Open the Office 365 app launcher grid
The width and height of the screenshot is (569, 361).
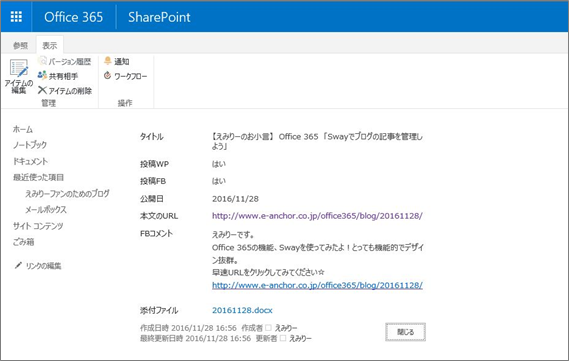point(16,17)
